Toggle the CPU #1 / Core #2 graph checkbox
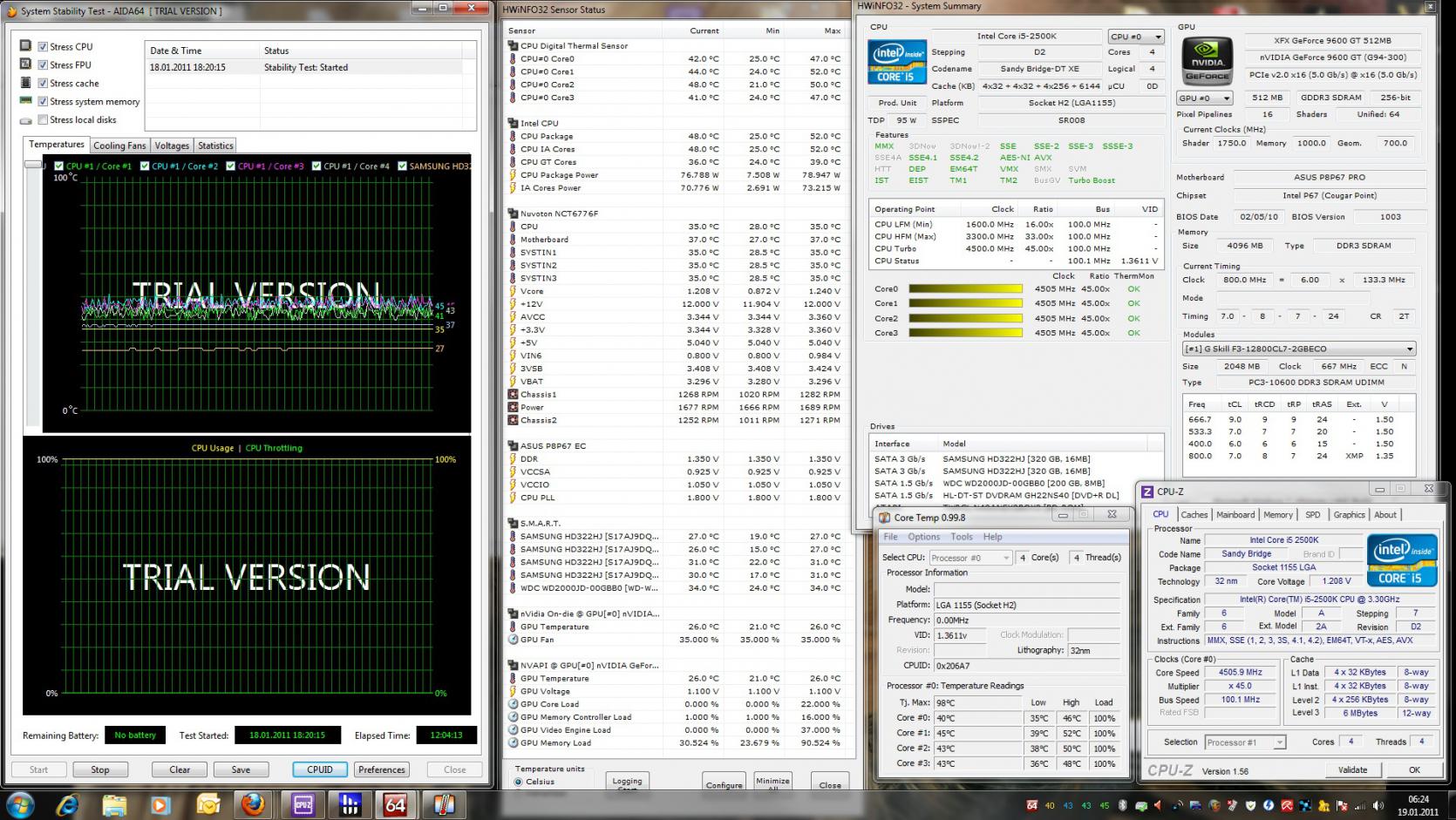The width and height of the screenshot is (1456, 820). pyautogui.click(x=145, y=166)
